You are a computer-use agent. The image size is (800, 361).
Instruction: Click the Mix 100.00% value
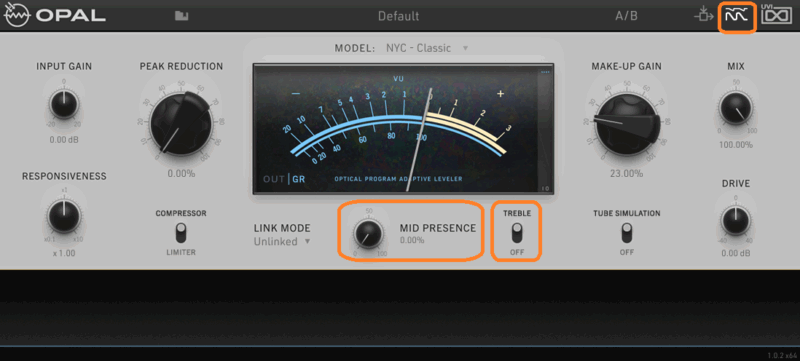(x=736, y=145)
